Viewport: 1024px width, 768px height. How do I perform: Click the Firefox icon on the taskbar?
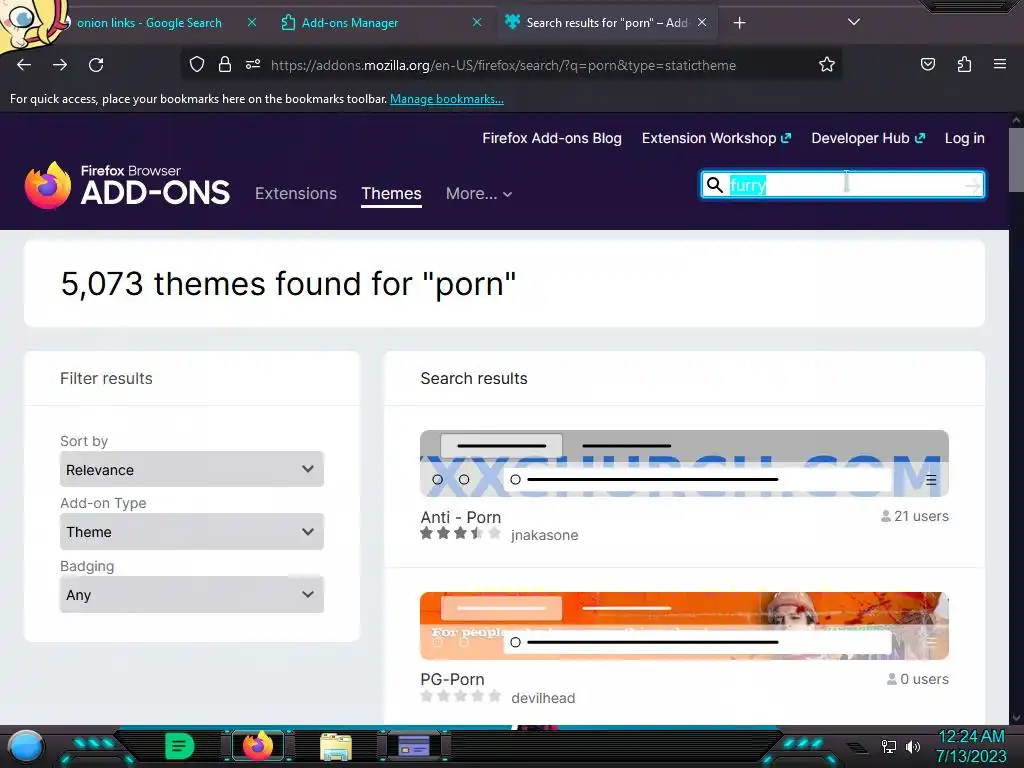[257, 746]
